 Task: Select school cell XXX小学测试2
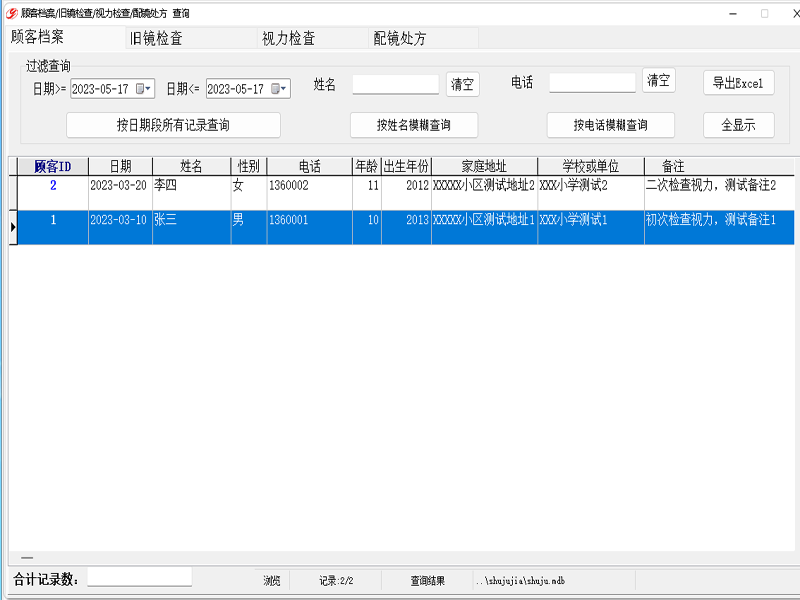[x=591, y=192]
